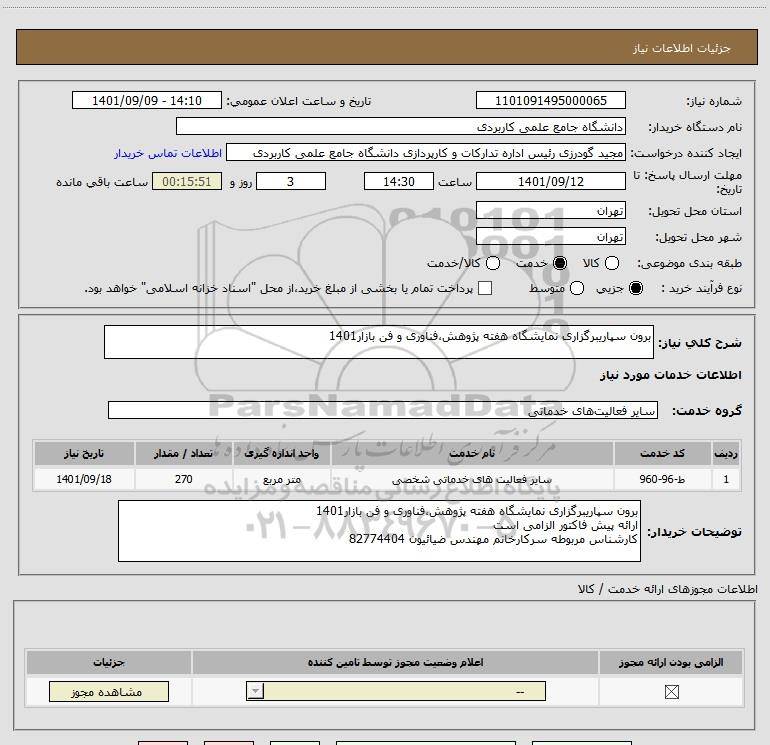Click the countdown timer 00:15:51
The width and height of the screenshot is (770, 745).
pyautogui.click(x=187, y=181)
